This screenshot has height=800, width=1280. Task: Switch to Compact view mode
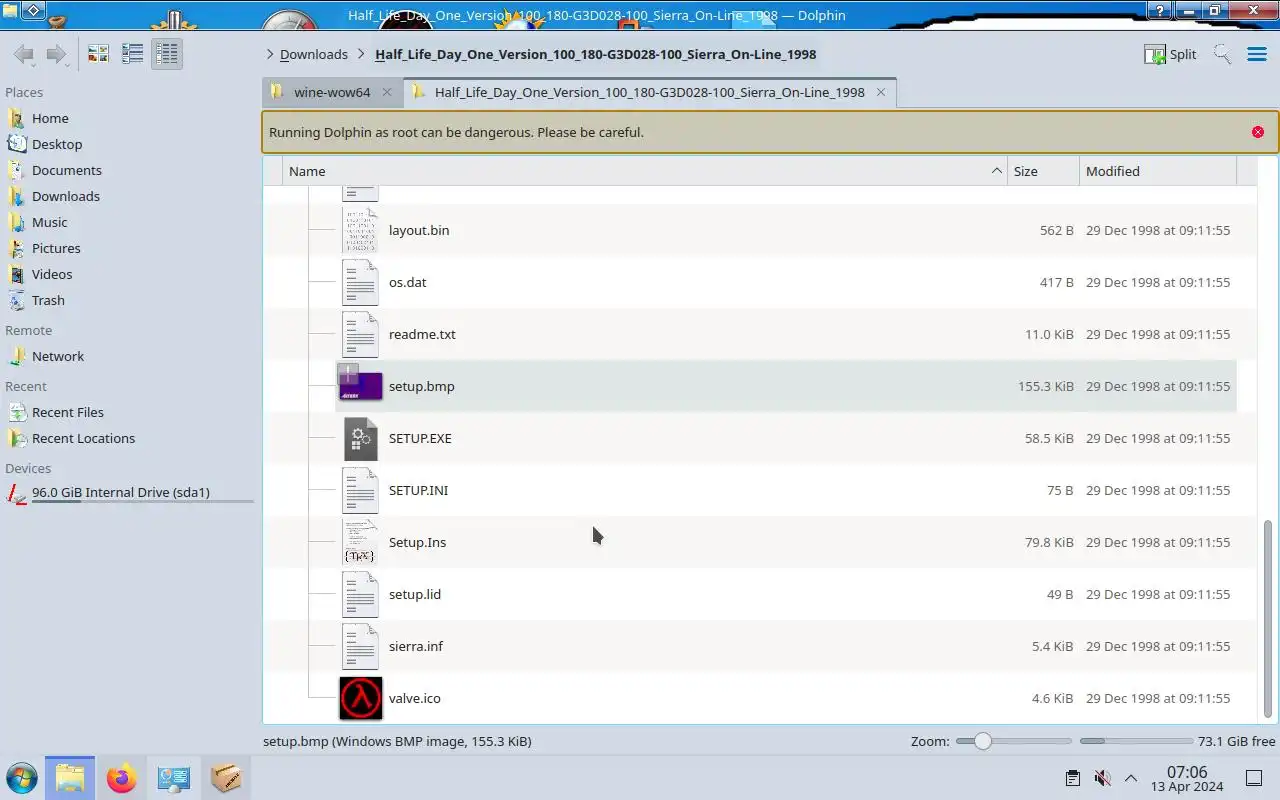[132, 54]
